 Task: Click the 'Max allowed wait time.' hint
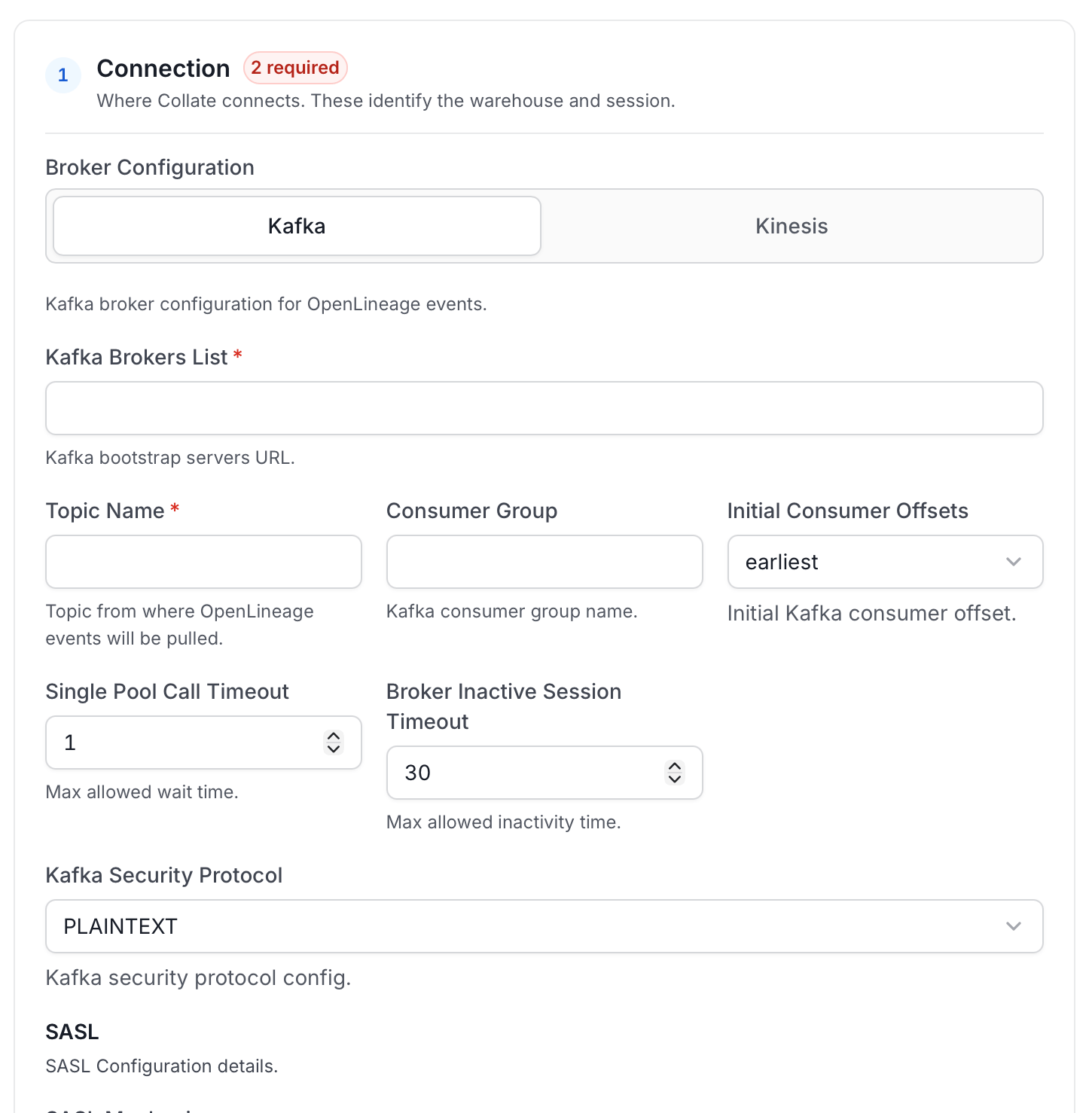pyautogui.click(x=142, y=792)
